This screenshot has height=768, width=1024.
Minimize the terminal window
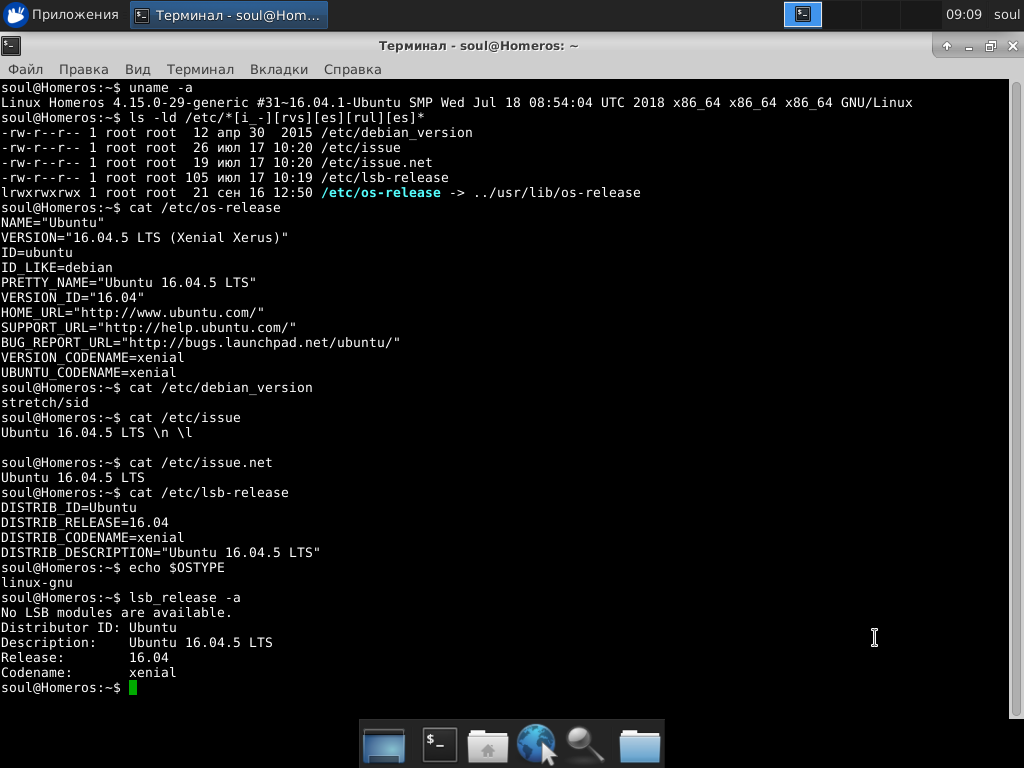(969, 46)
